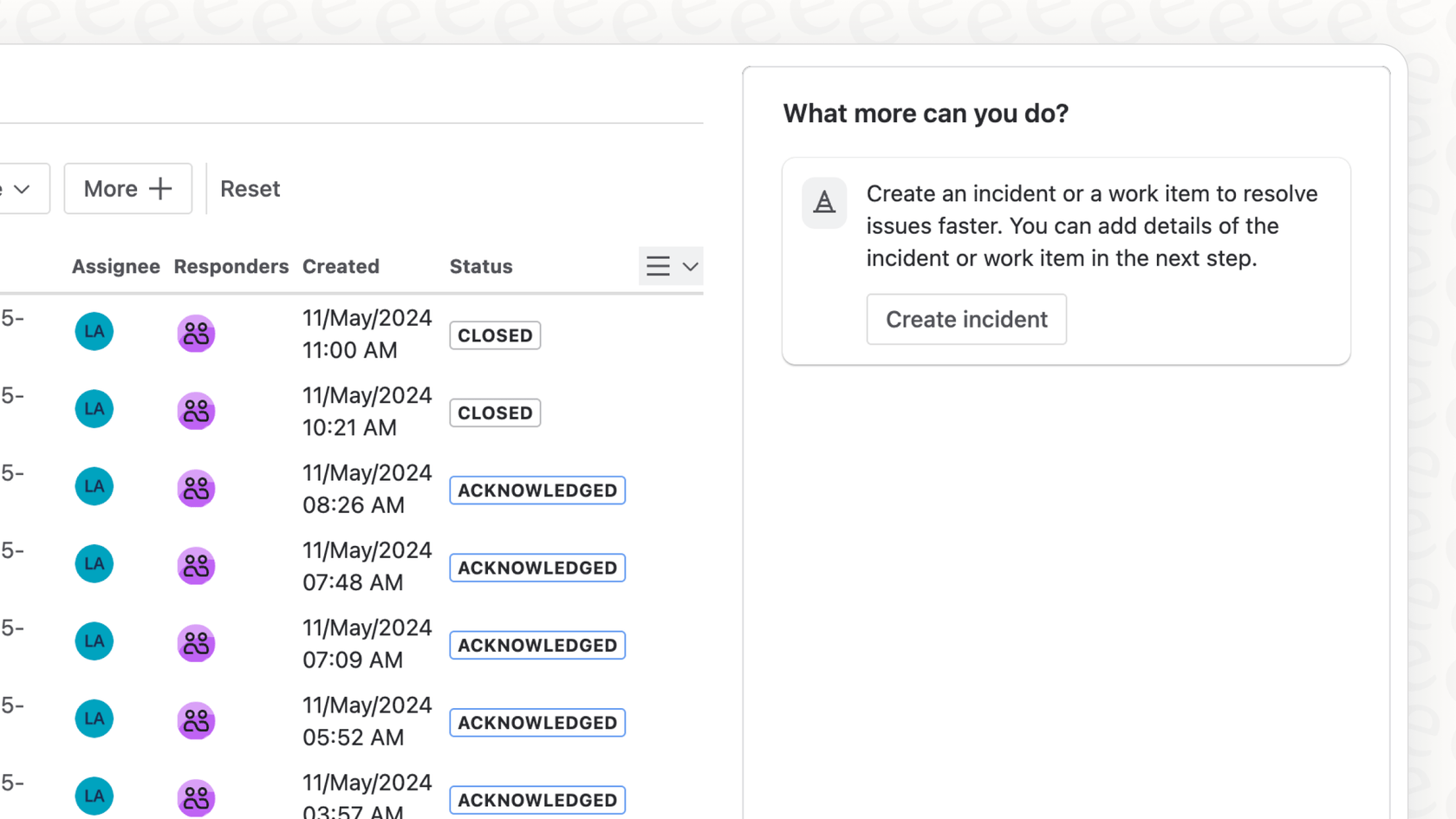Image resolution: width=1456 pixels, height=819 pixels.
Task: Click the plus icon inside the More button
Action: (x=159, y=188)
